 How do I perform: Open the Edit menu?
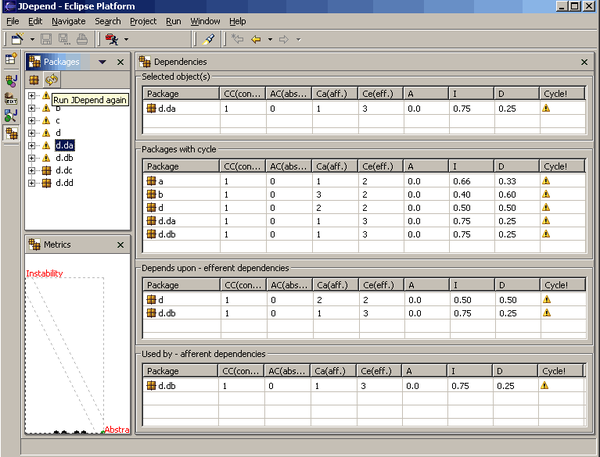pos(35,21)
